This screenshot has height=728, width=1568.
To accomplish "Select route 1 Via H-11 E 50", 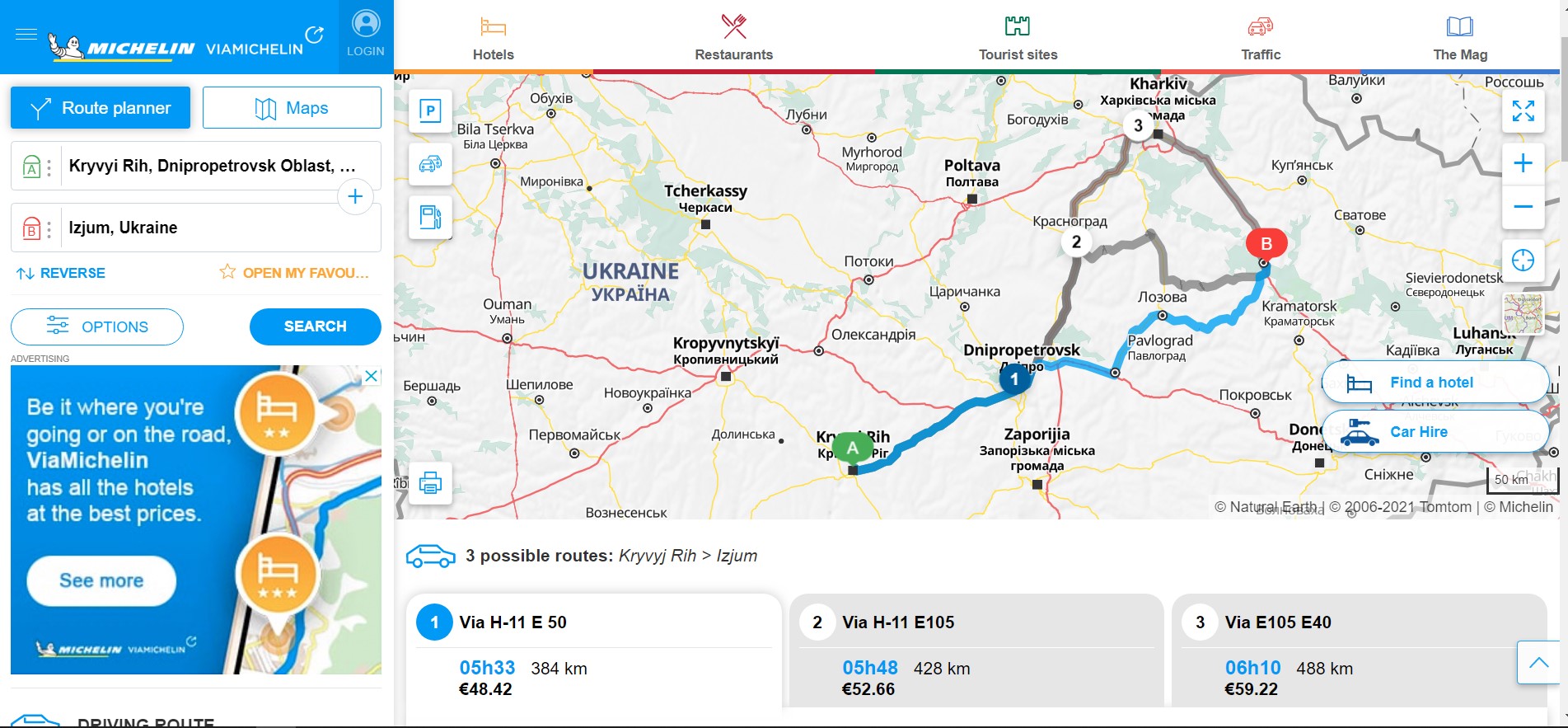I will point(593,650).
